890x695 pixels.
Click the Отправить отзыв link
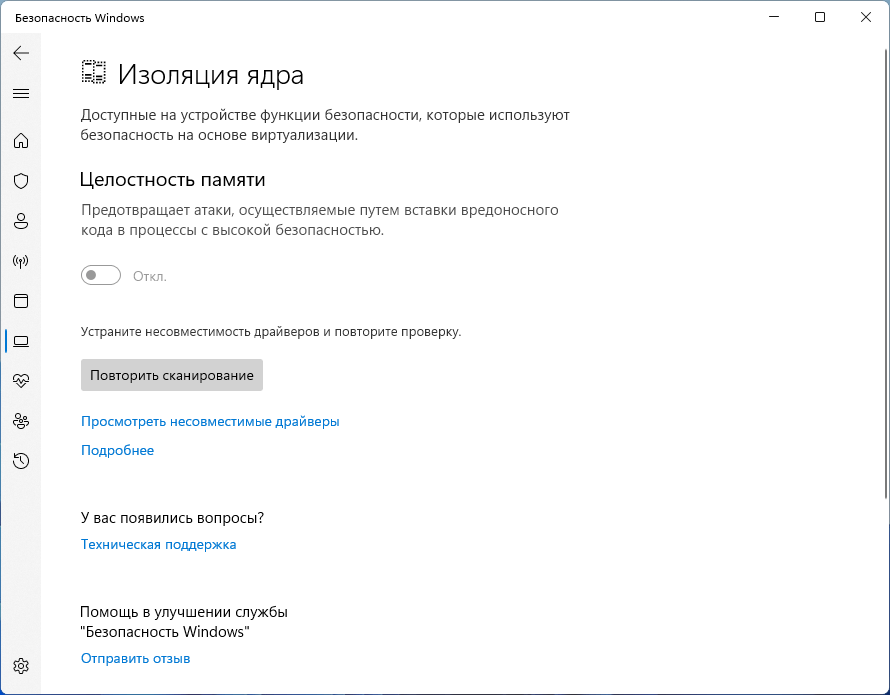135,659
